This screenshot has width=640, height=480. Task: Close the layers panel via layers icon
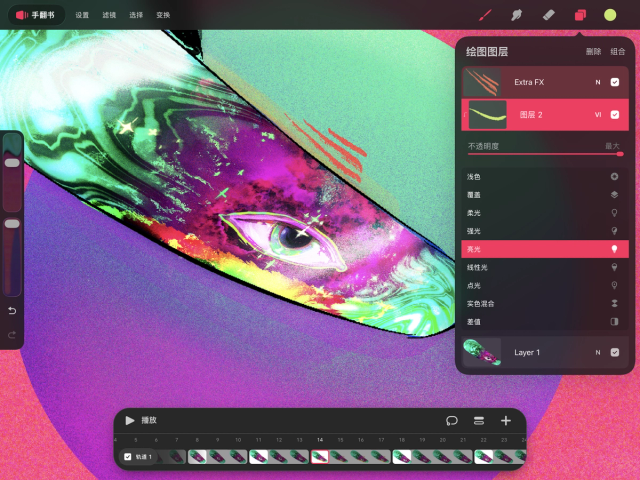point(580,15)
